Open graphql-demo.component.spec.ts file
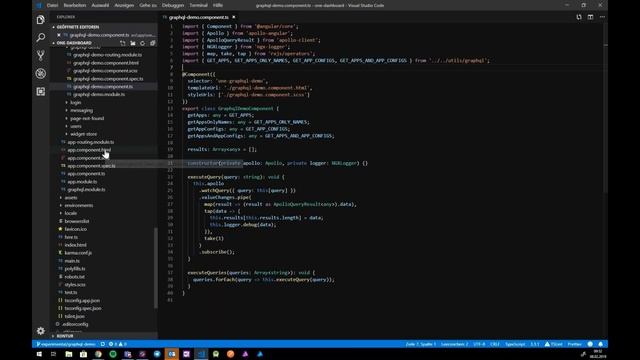Viewport: 640px width, 360px height. click(108, 79)
